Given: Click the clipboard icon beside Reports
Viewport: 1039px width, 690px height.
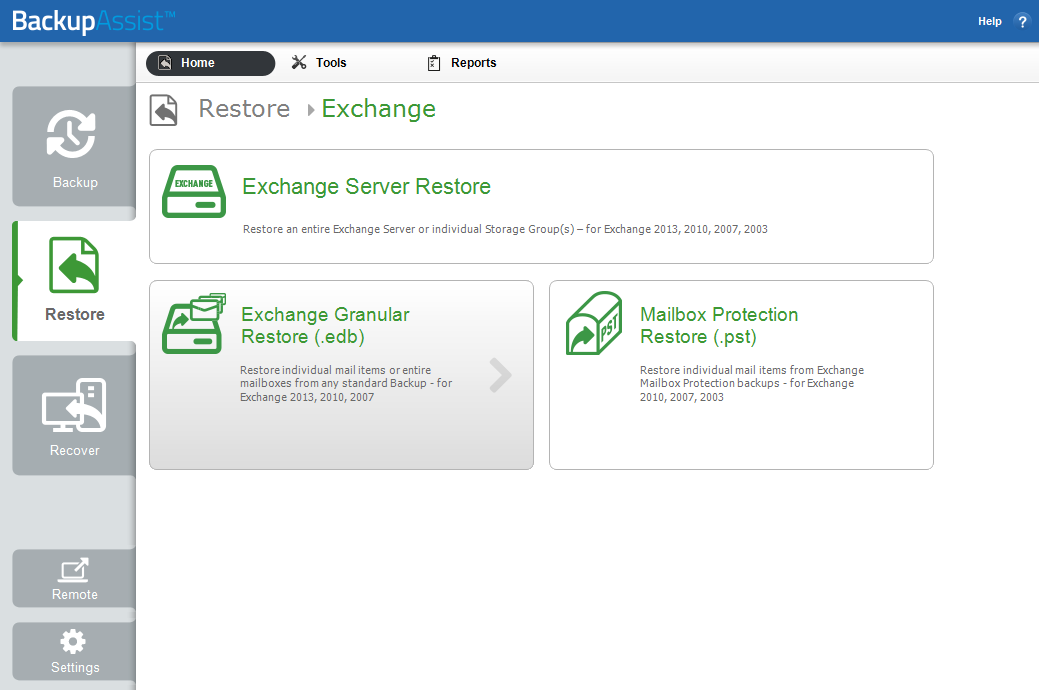Looking at the screenshot, I should pyautogui.click(x=434, y=63).
